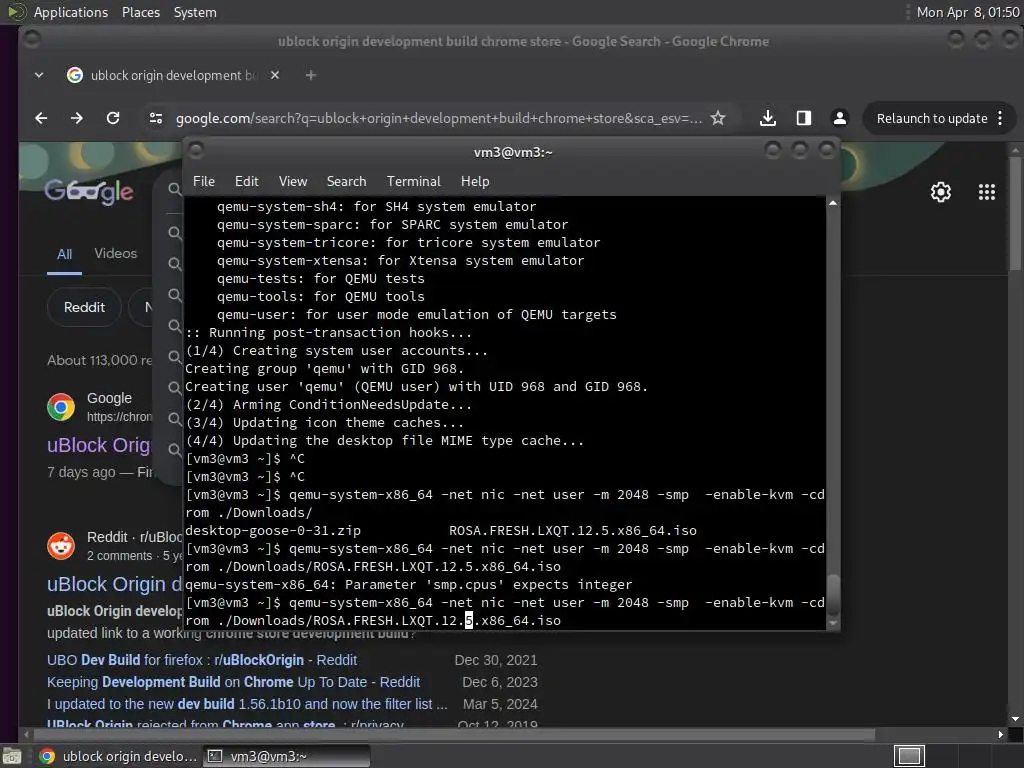Click workspace switcher in bottom panel
This screenshot has height=768, width=1024.
[x=909, y=756]
